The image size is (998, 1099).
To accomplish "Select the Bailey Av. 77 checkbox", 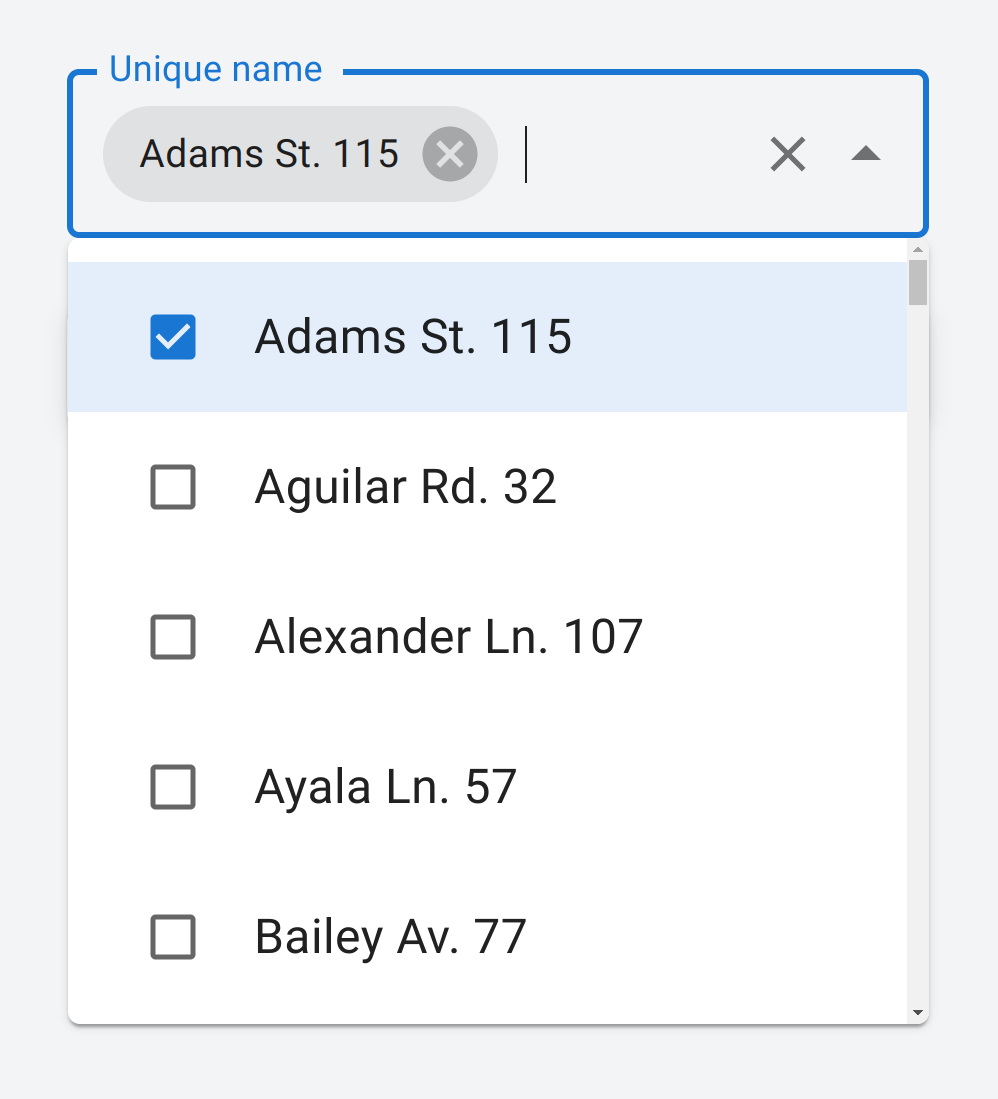I will tap(173, 937).
